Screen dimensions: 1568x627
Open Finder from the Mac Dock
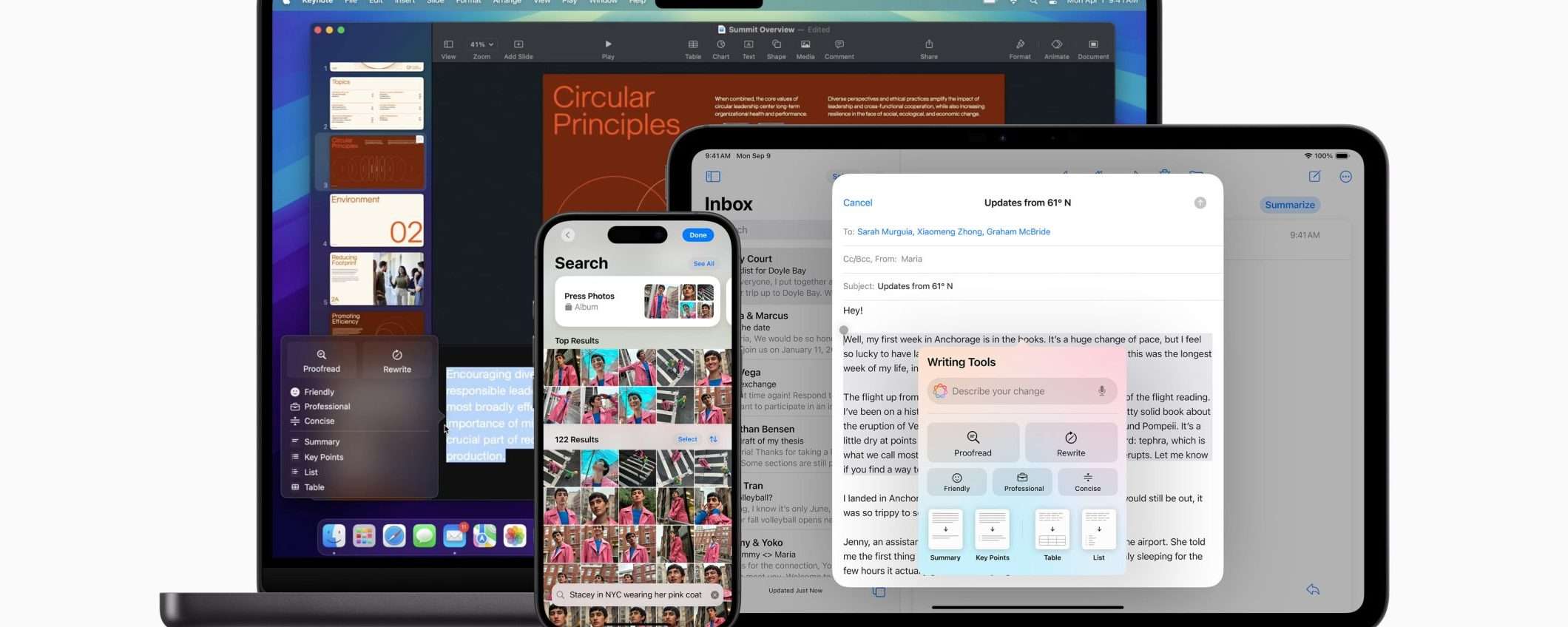(334, 535)
